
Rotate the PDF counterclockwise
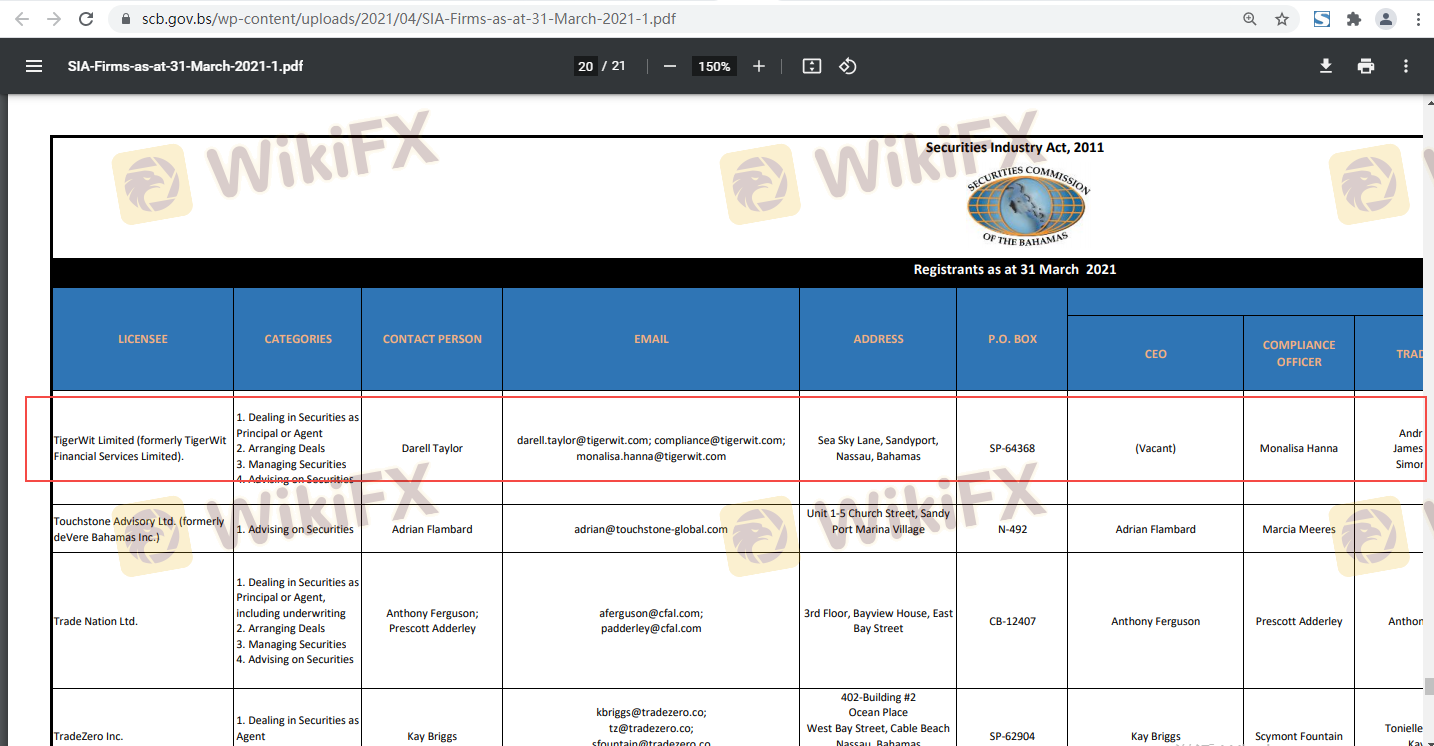(x=848, y=66)
